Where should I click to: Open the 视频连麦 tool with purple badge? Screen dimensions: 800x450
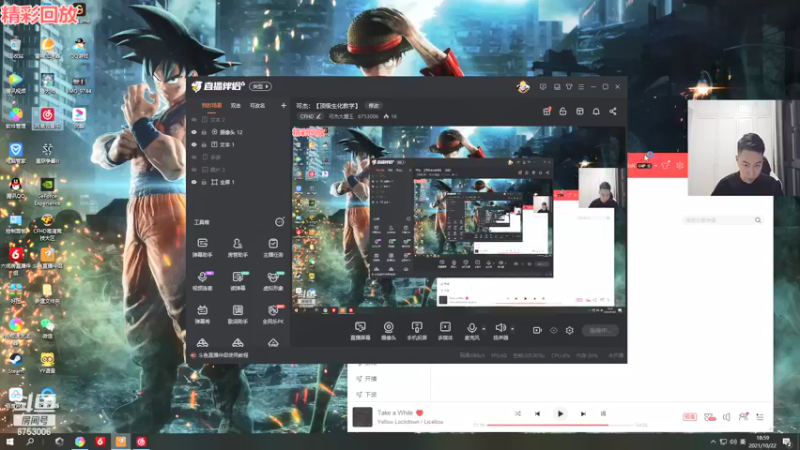tap(203, 281)
